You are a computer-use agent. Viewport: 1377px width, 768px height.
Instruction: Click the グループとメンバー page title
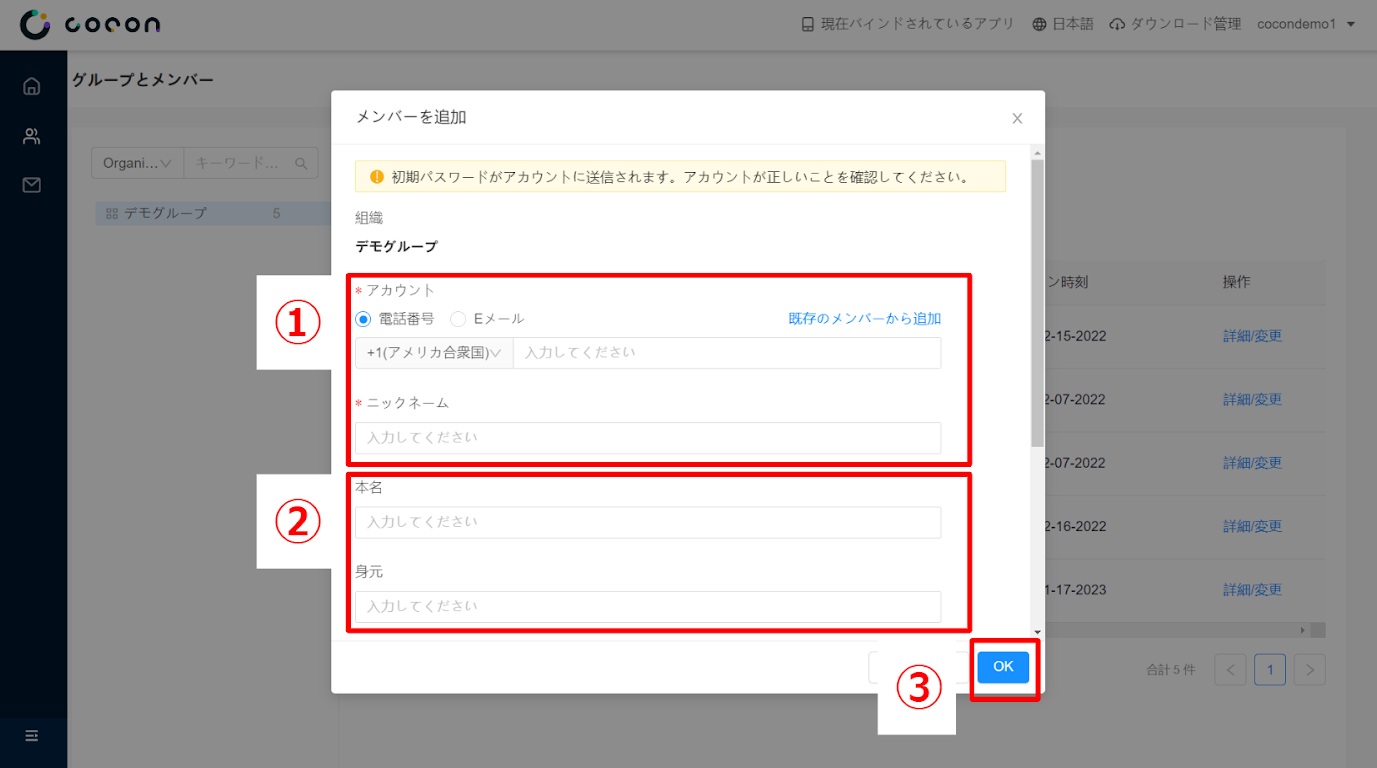coord(142,80)
